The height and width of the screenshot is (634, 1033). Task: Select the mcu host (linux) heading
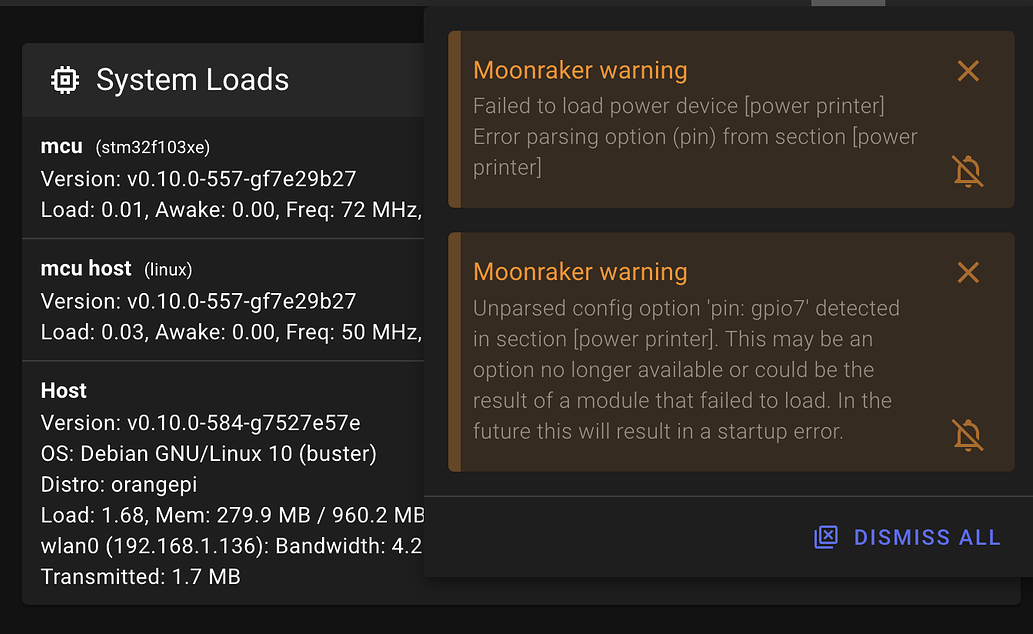(116, 269)
